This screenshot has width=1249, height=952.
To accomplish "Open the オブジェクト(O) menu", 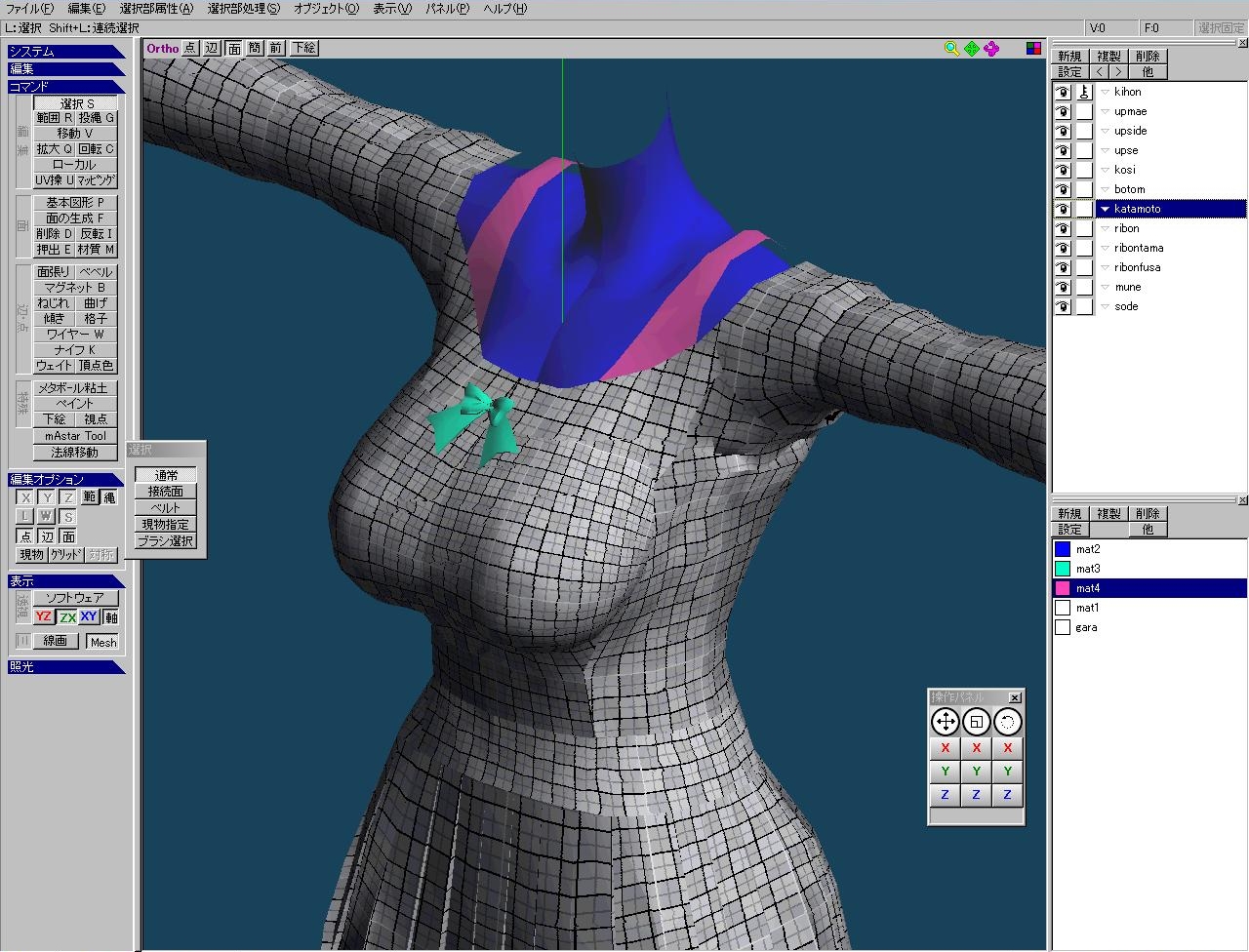I will coord(326,9).
